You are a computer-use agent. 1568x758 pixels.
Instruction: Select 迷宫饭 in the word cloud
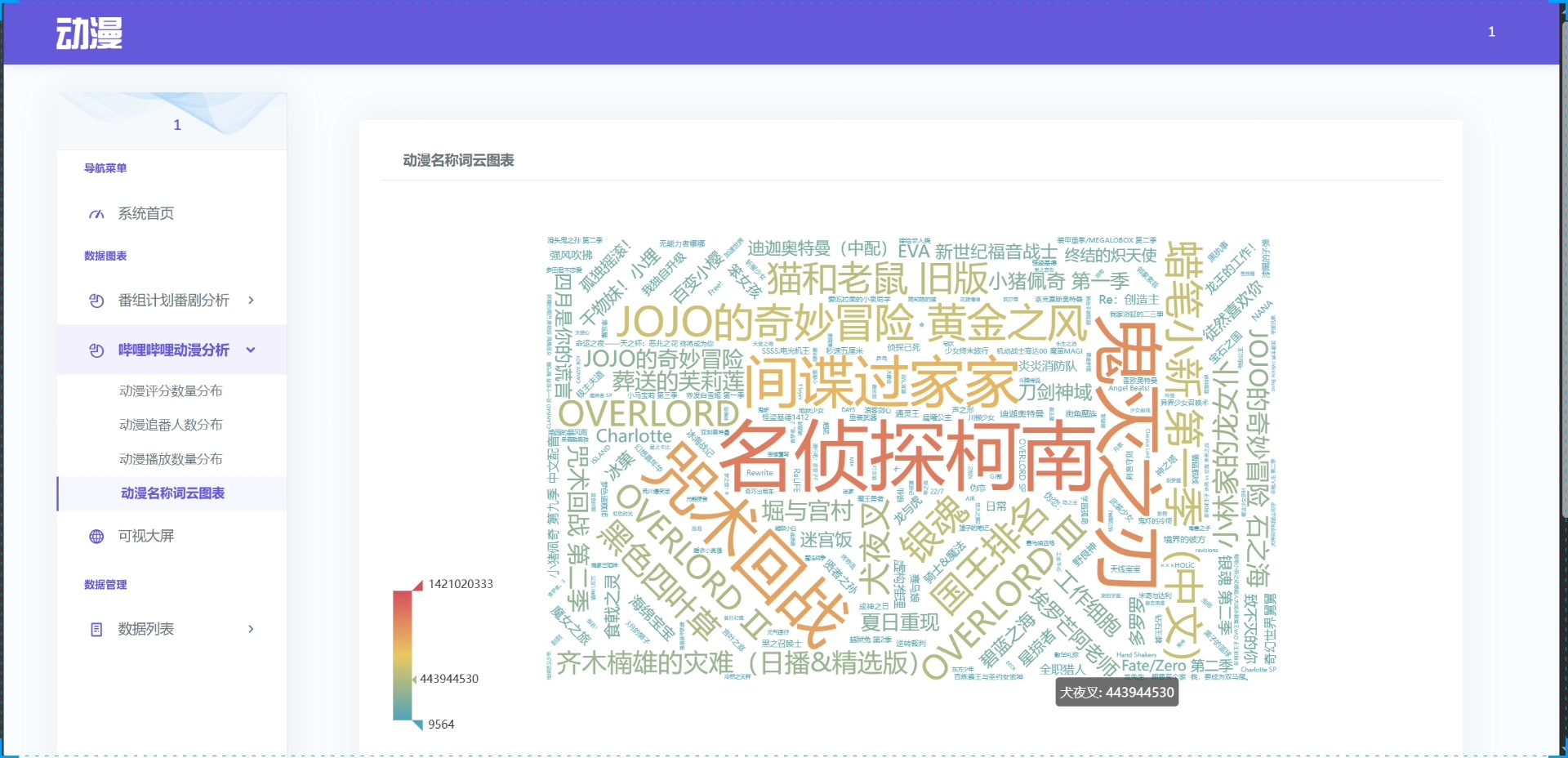826,540
